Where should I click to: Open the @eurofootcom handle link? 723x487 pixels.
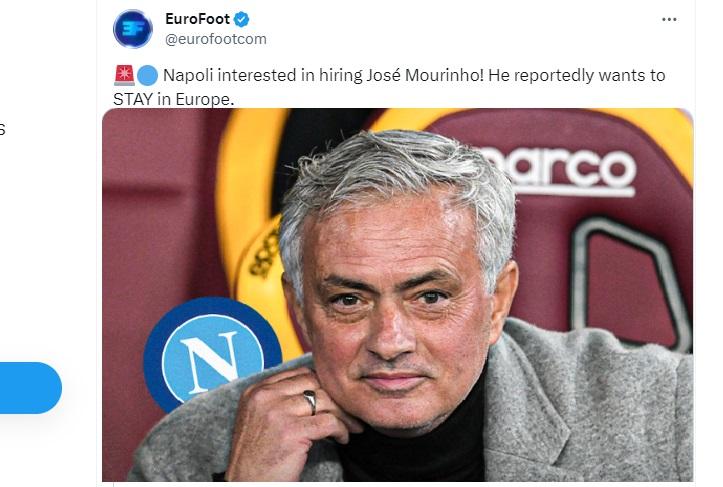click(215, 39)
